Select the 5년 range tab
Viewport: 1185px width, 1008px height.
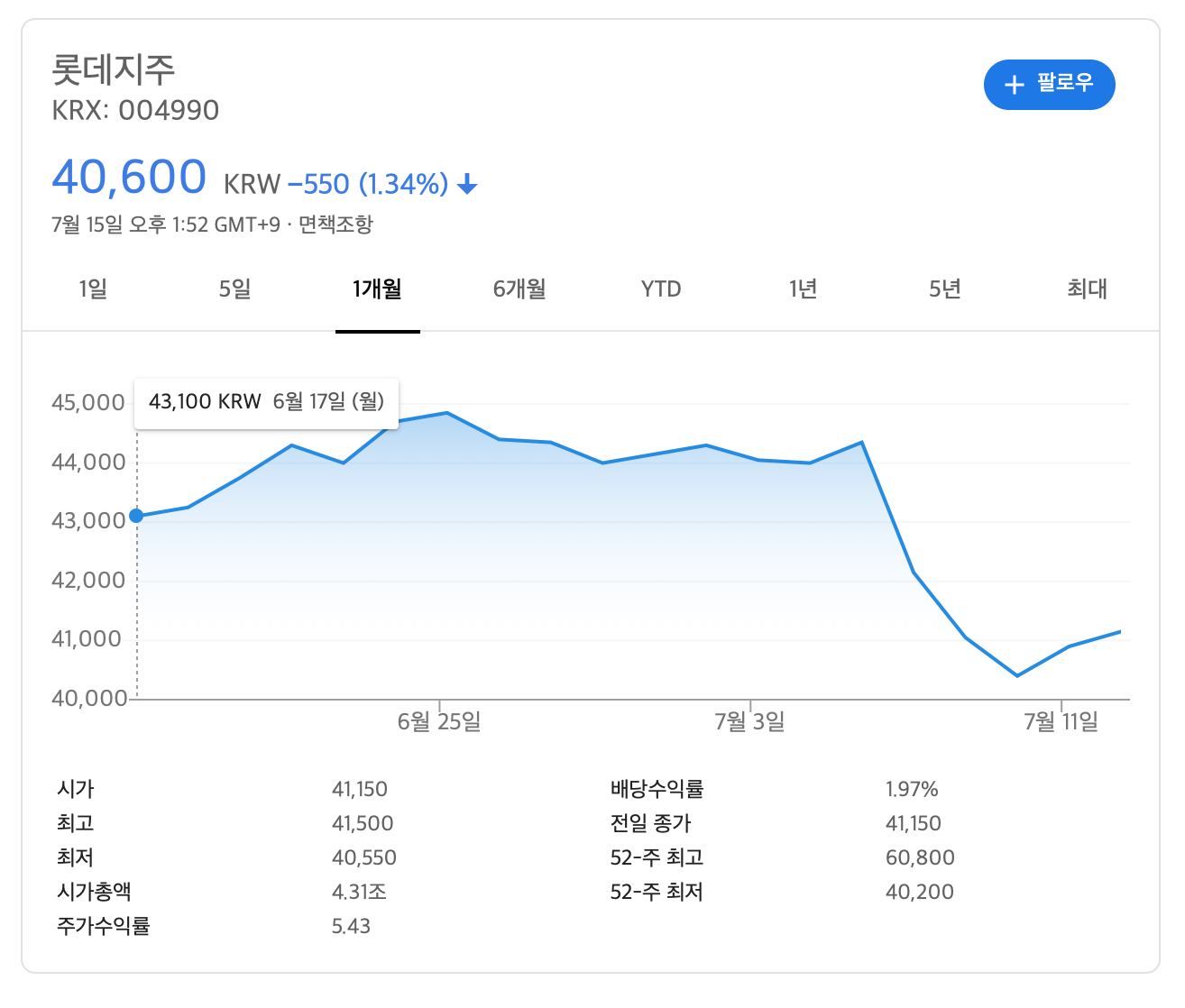click(945, 289)
